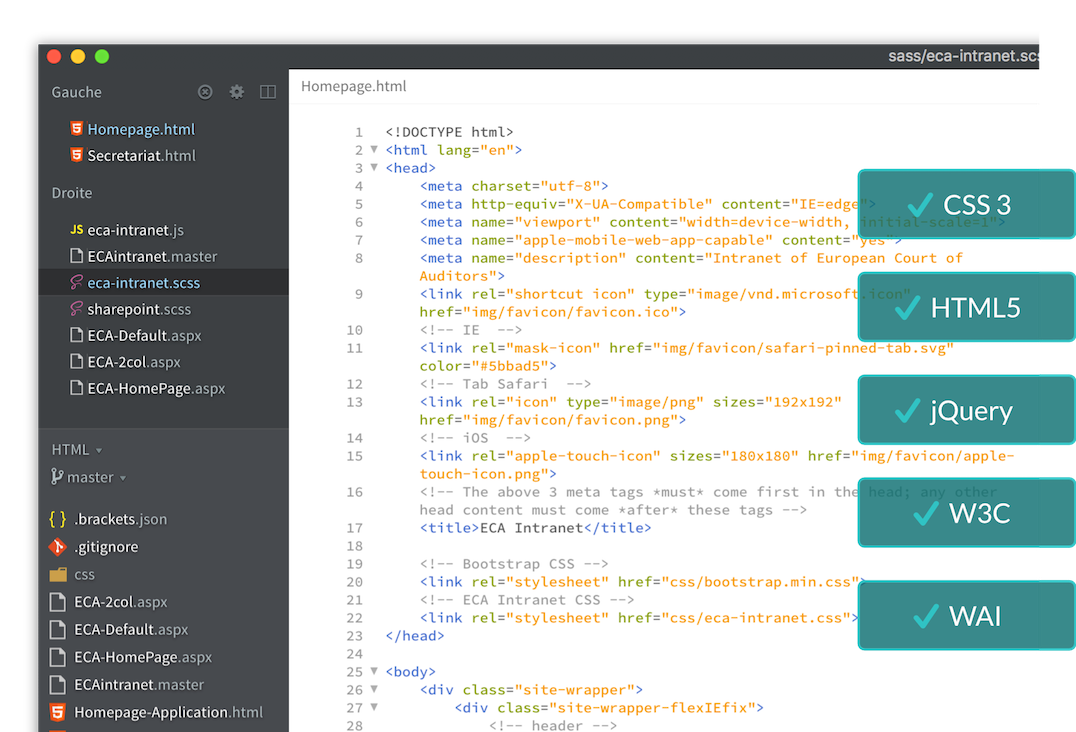Click the curly braces icon of .brackets.json
Screen dimensions: 1076x732
click(57, 519)
